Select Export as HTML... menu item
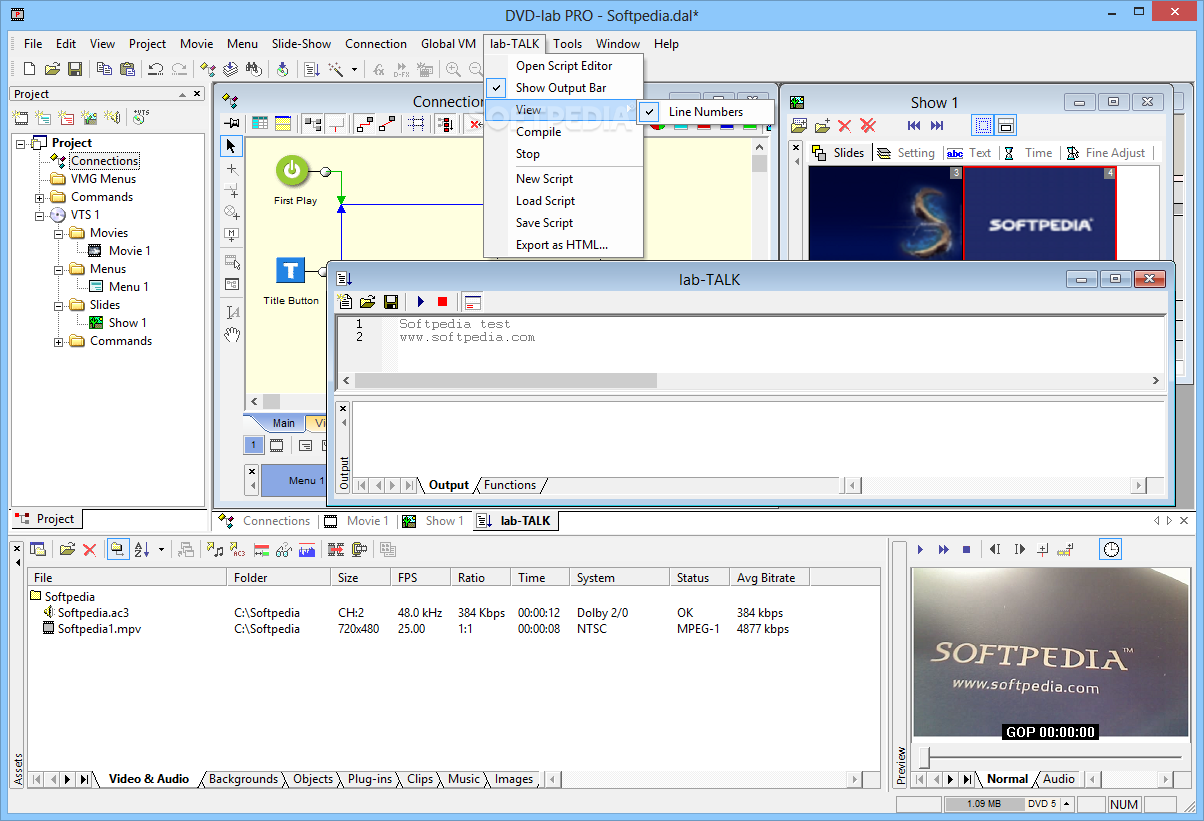Image resolution: width=1204 pixels, height=821 pixels. 562,245
